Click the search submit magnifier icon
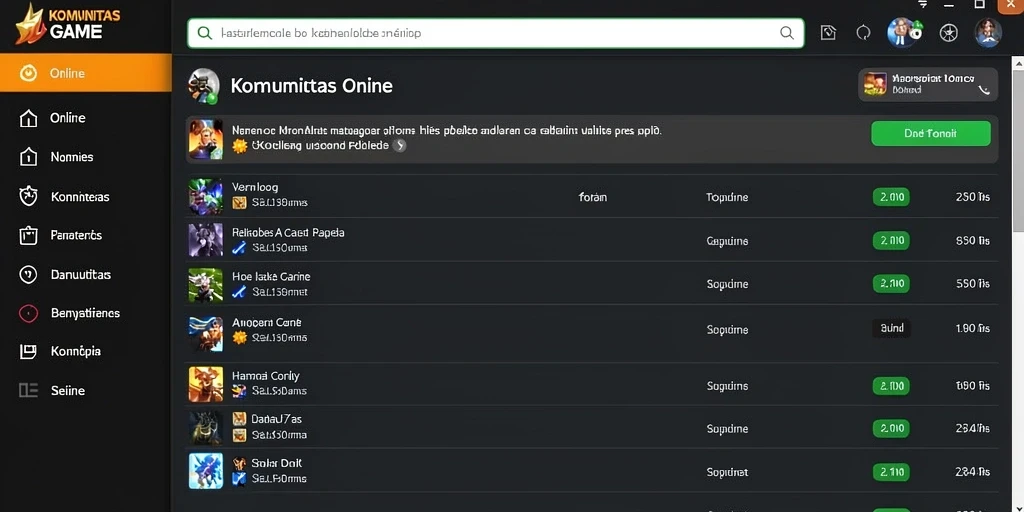The image size is (1024, 512). click(x=787, y=33)
